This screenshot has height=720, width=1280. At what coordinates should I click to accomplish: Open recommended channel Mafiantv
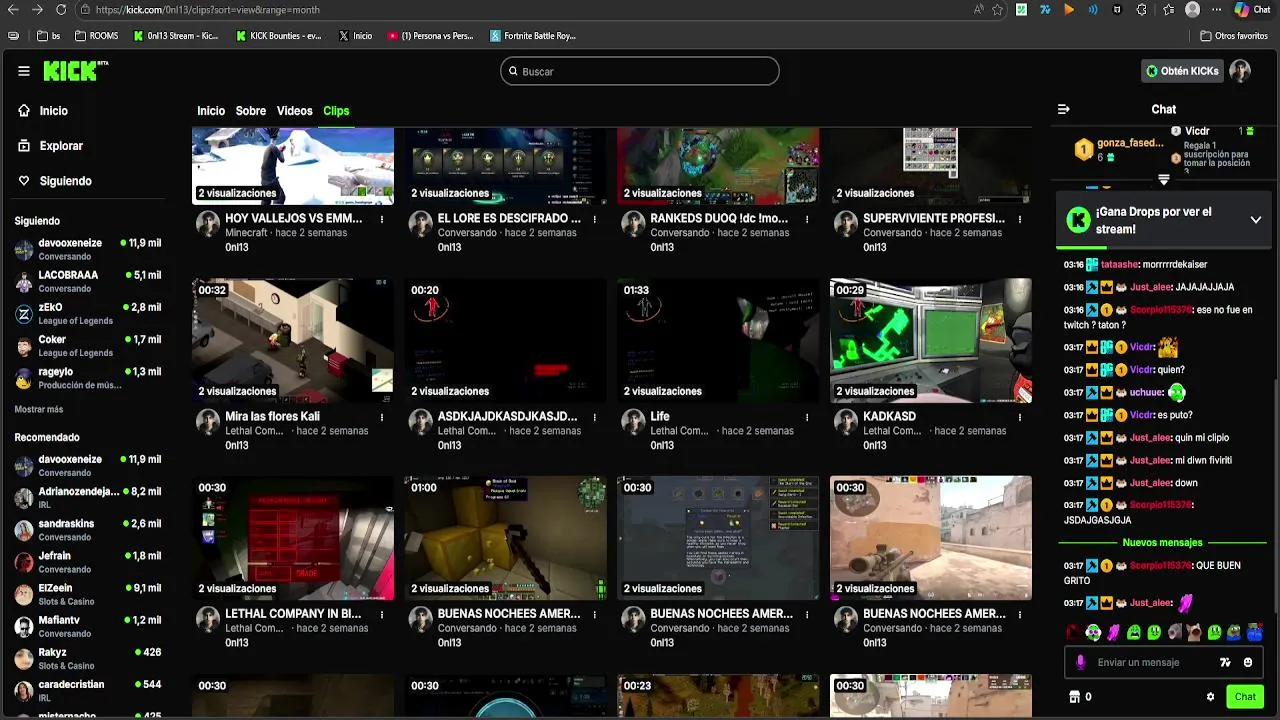click(88, 626)
